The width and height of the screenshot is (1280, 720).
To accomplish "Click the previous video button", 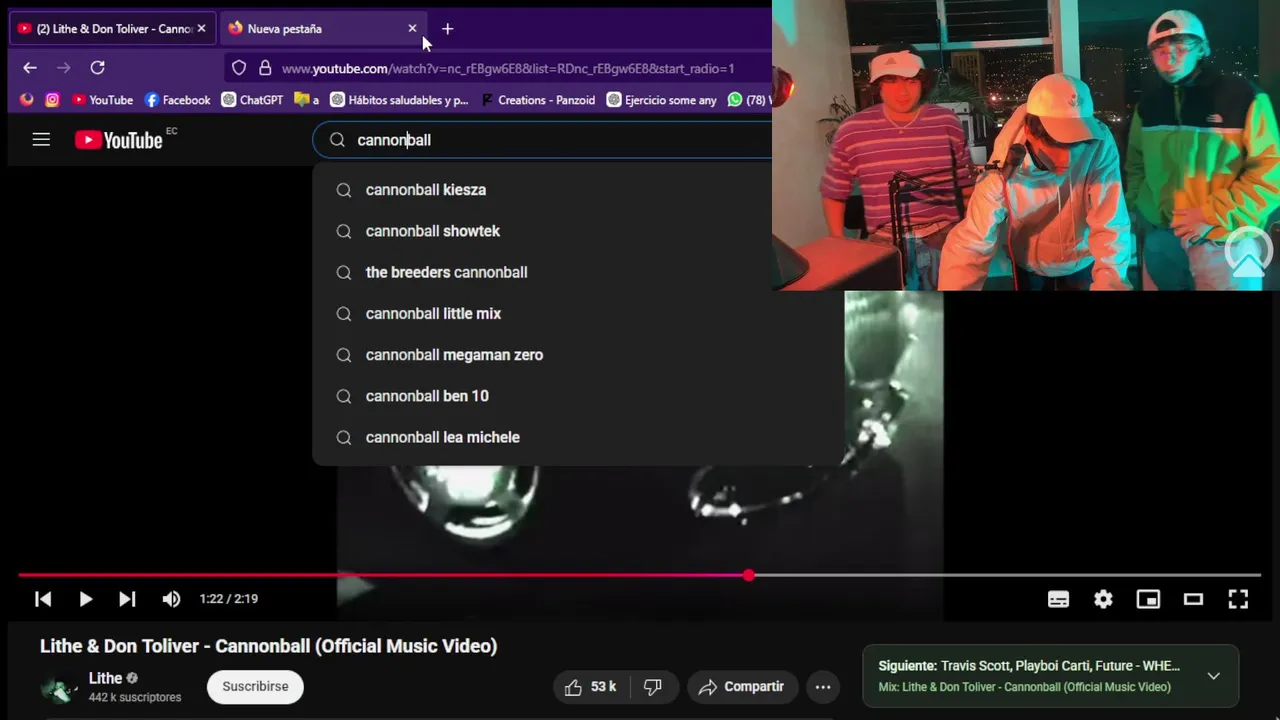I will pyautogui.click(x=43, y=599).
